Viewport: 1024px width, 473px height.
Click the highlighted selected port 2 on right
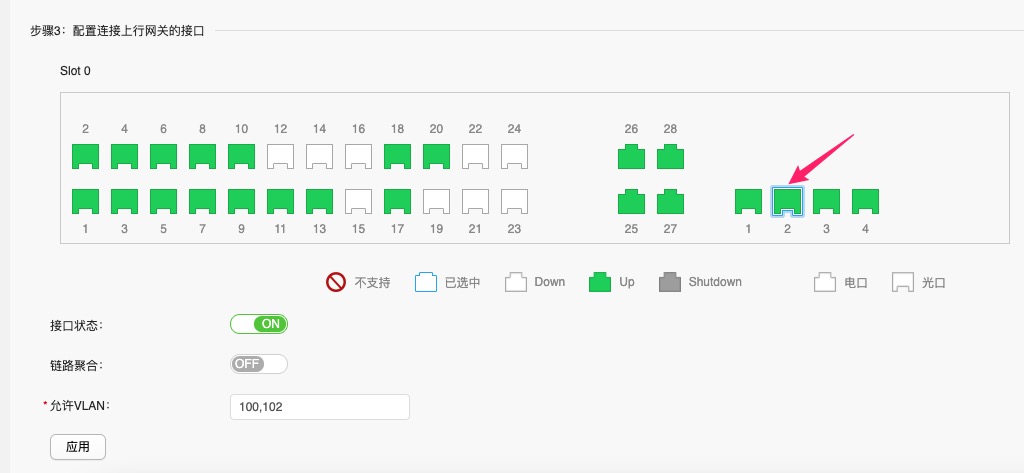pos(787,201)
